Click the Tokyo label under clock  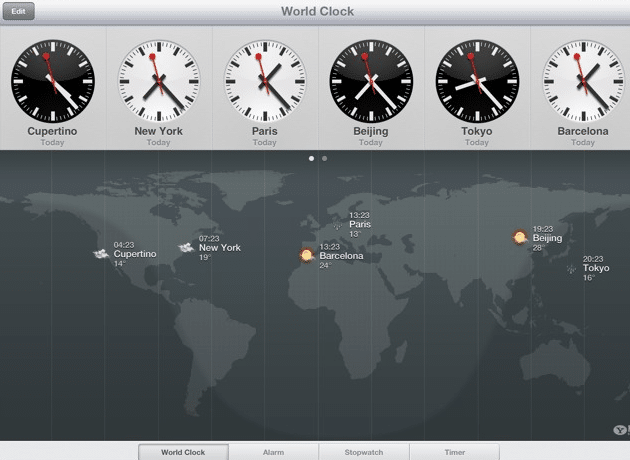coord(477,132)
